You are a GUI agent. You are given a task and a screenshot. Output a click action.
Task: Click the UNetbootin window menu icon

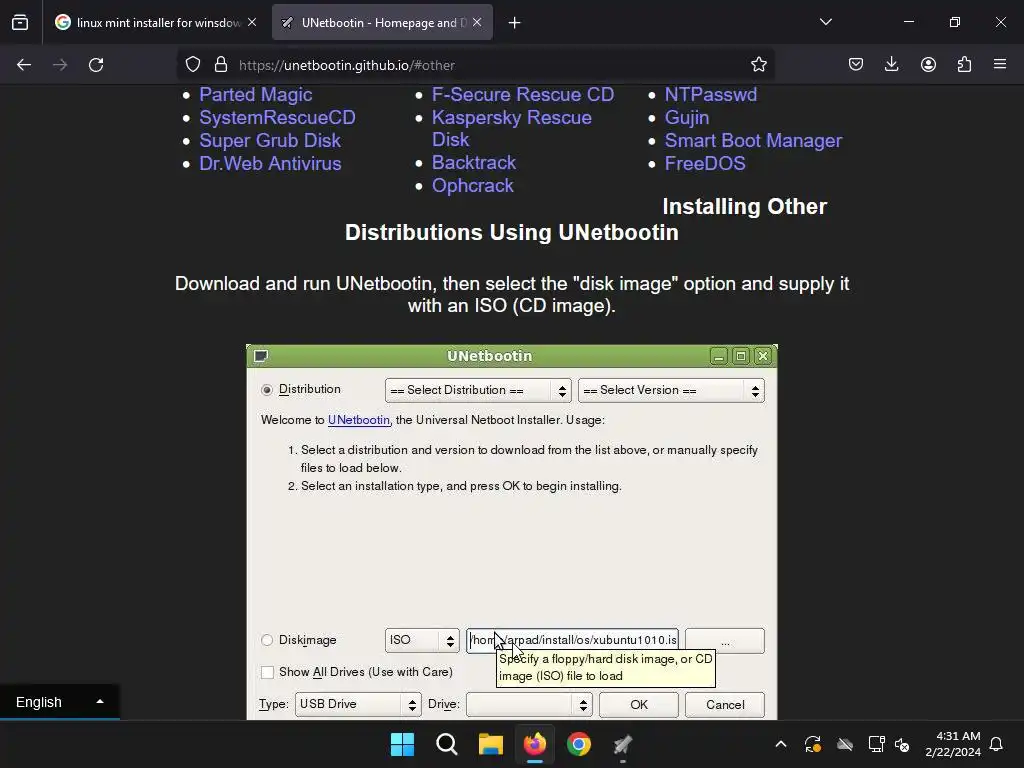[261, 356]
